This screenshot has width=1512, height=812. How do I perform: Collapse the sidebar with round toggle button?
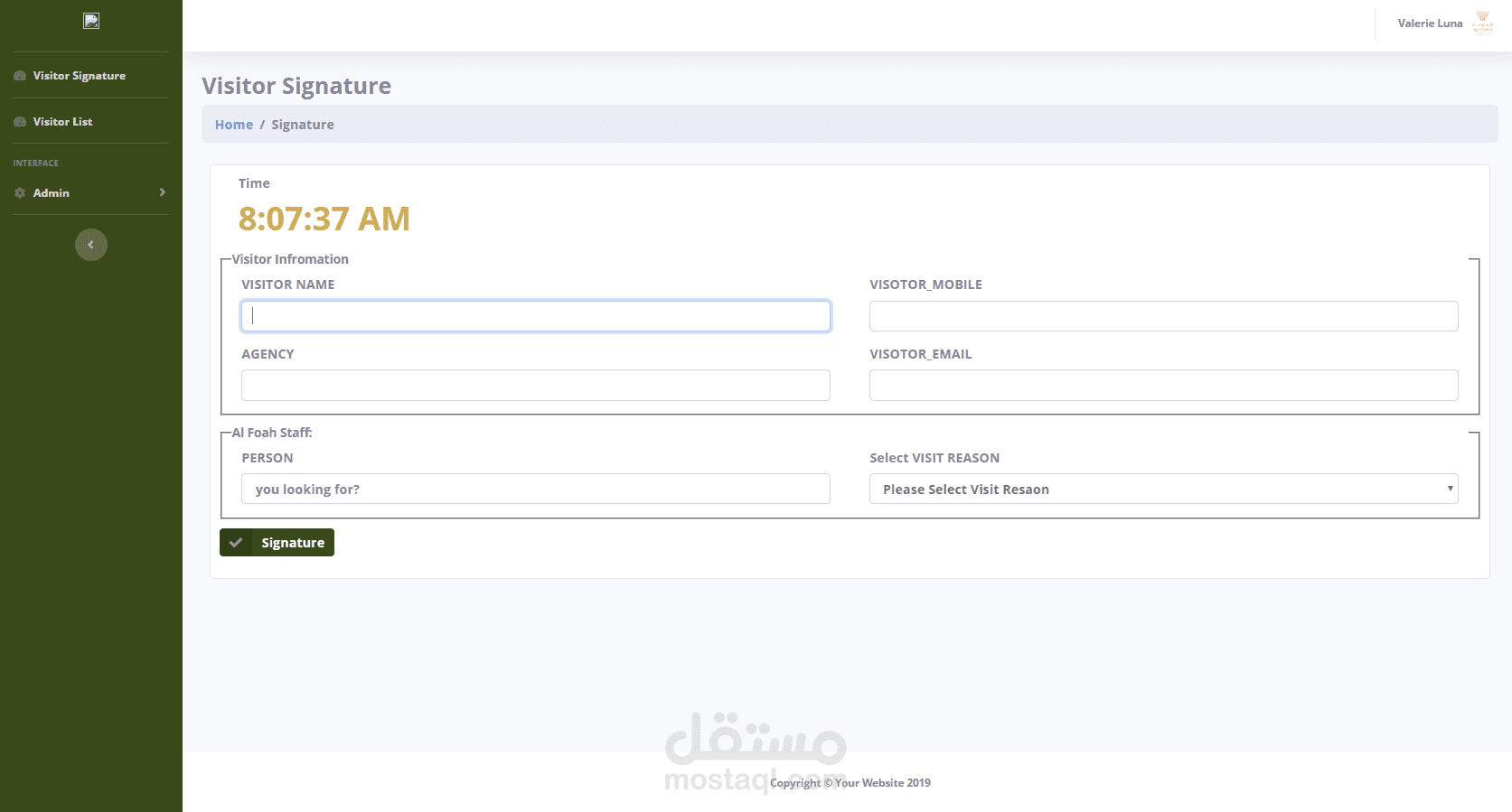click(91, 245)
